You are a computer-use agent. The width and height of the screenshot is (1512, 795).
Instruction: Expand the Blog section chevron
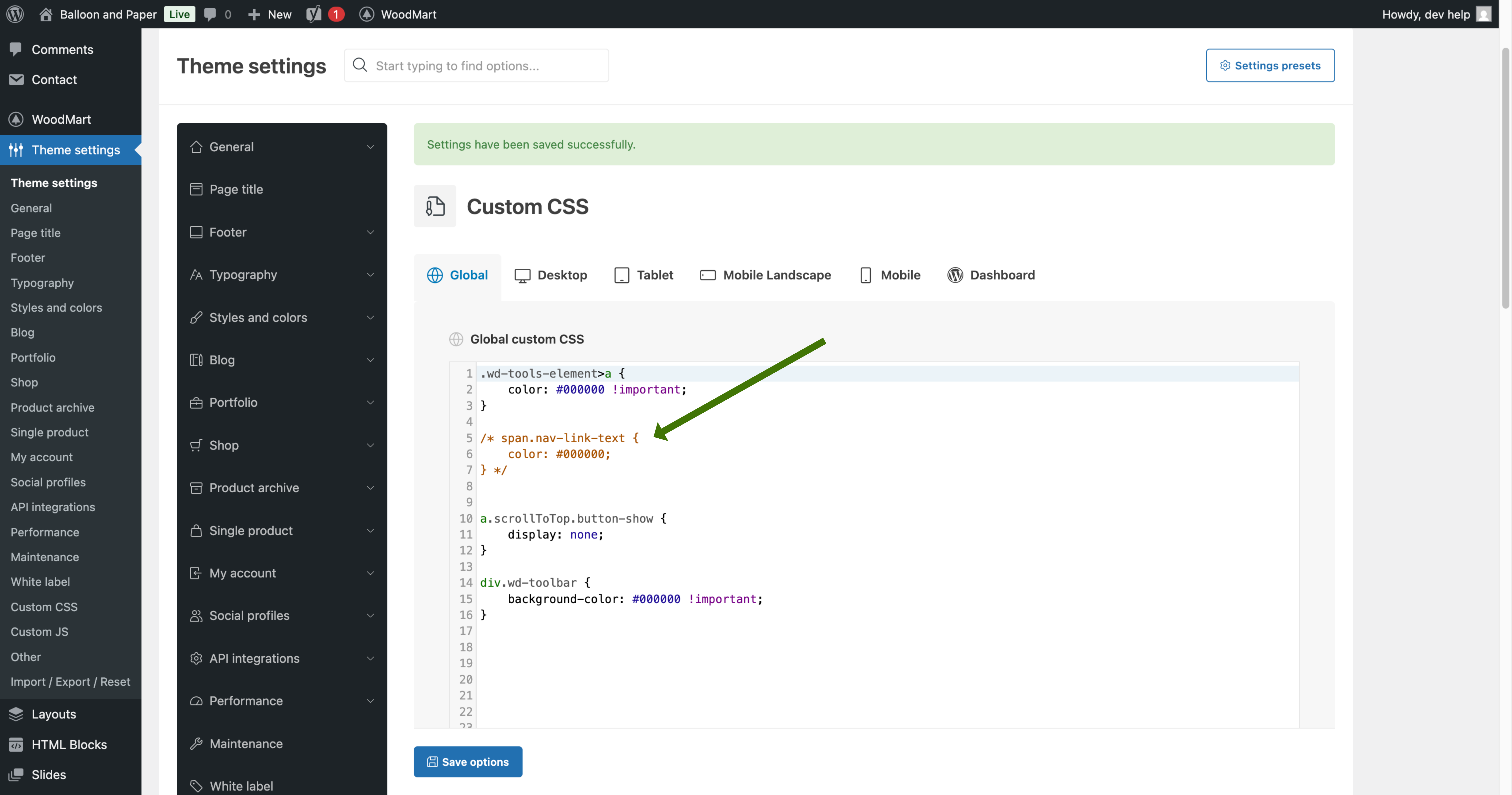click(370, 360)
